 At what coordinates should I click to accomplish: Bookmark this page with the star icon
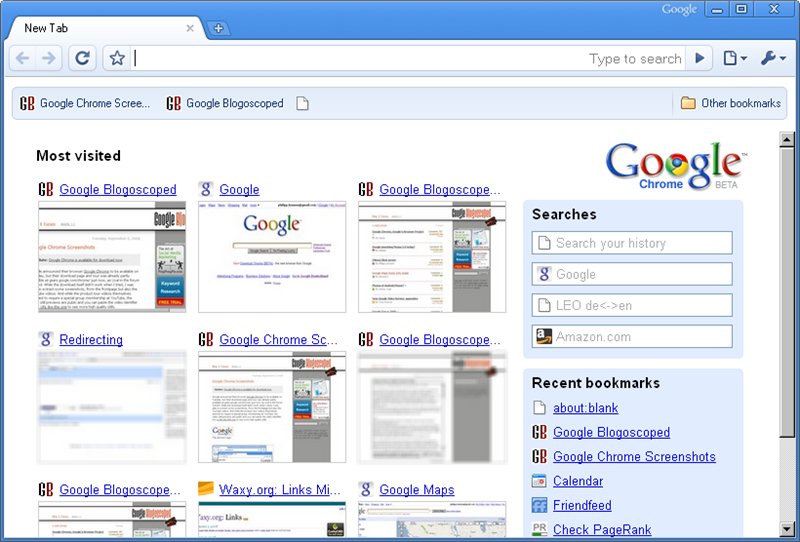(117, 59)
